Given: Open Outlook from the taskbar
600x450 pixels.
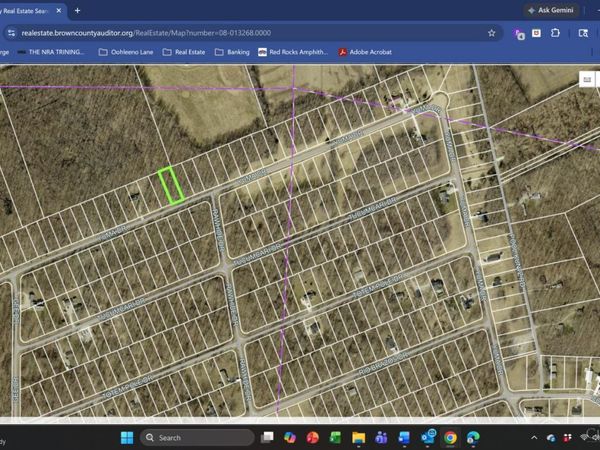Looking at the screenshot, I should click(x=427, y=437).
